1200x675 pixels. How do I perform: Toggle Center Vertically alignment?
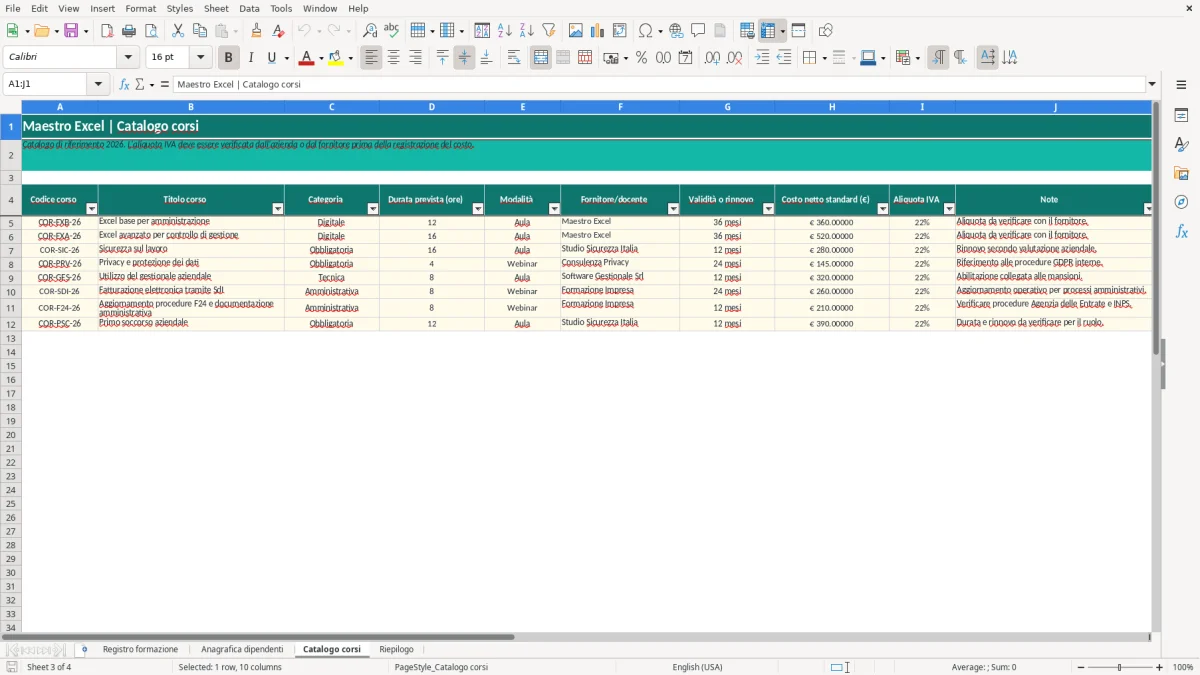click(x=464, y=58)
